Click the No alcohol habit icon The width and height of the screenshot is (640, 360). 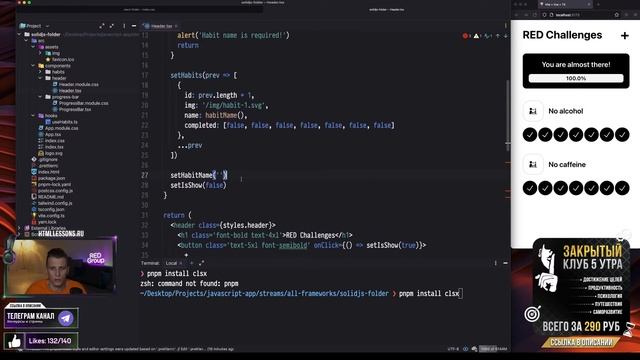(533, 111)
